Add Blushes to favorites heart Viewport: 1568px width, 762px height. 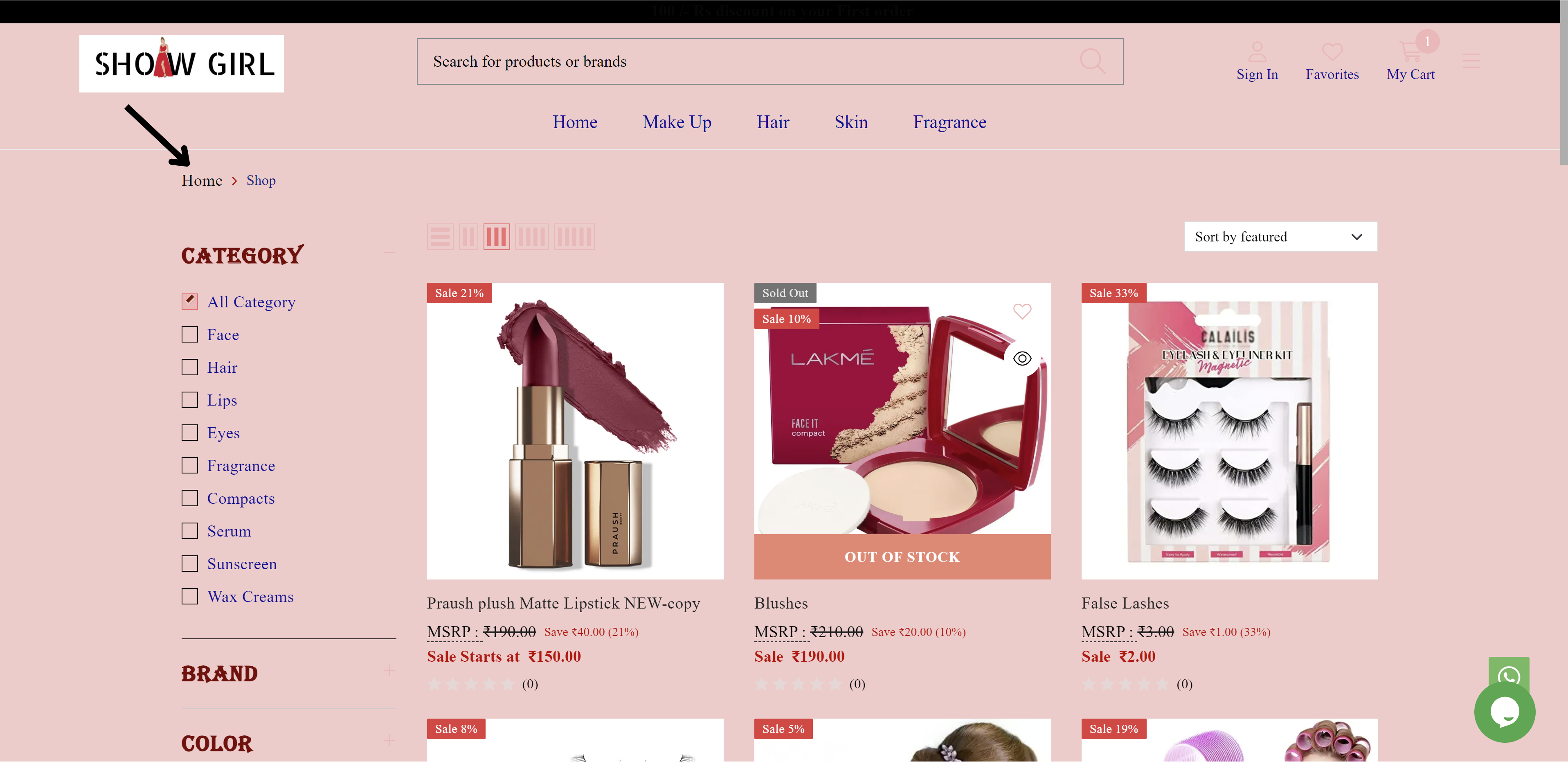click(1022, 311)
